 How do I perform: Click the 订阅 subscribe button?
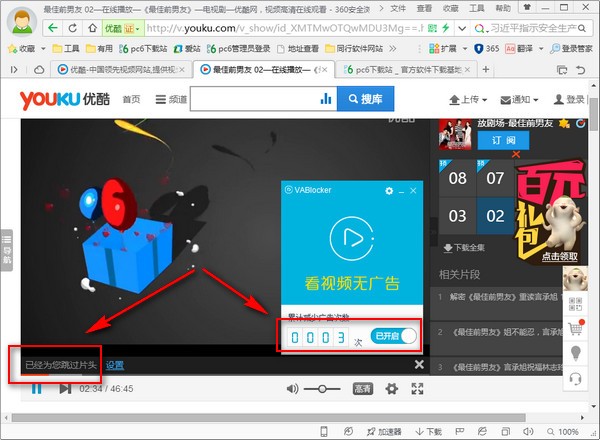point(504,140)
